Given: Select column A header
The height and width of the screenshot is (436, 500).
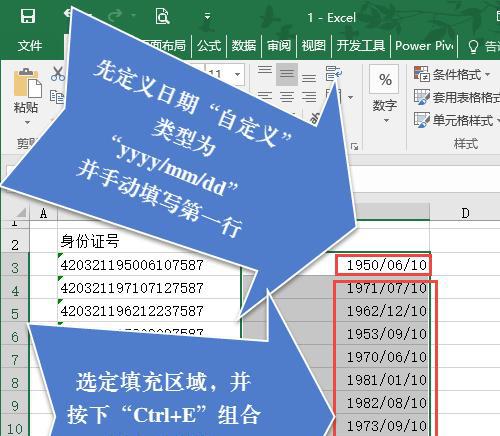Looking at the screenshot, I should pos(43,213).
